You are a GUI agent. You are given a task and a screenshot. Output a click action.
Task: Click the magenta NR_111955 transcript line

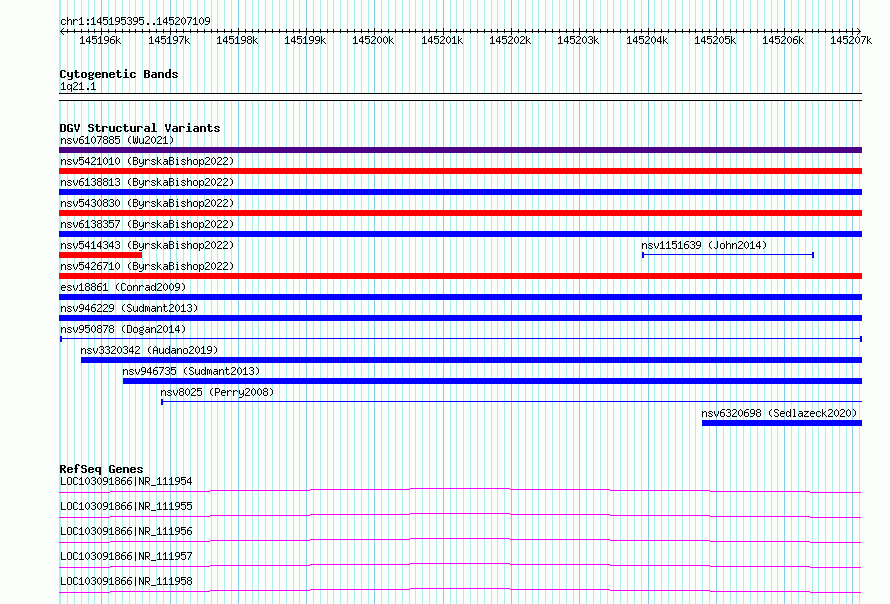[460, 515]
